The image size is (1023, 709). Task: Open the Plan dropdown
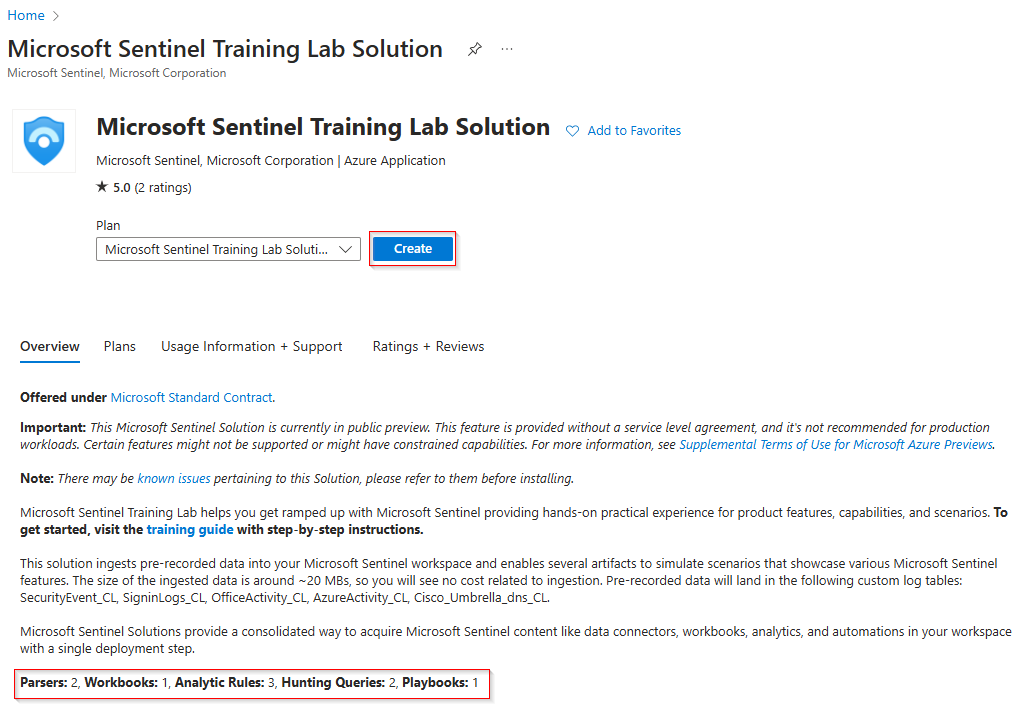point(228,249)
